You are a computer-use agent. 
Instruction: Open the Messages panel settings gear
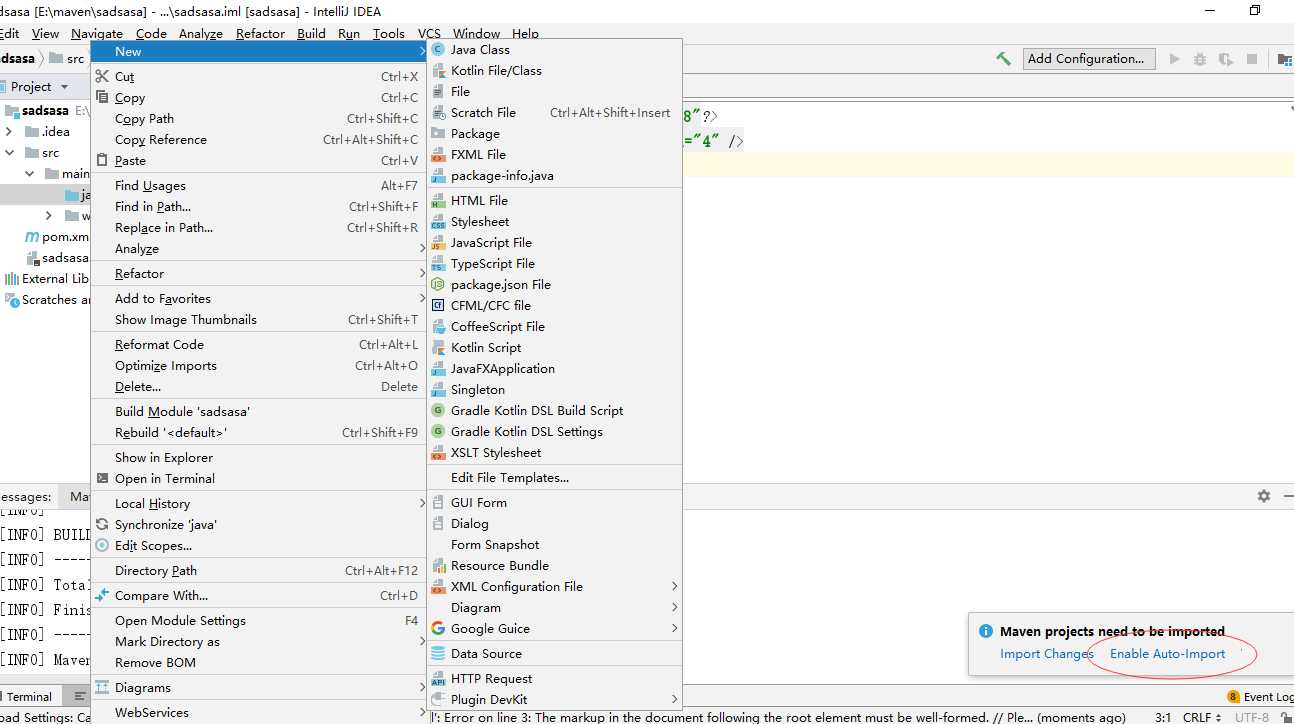point(1263,496)
